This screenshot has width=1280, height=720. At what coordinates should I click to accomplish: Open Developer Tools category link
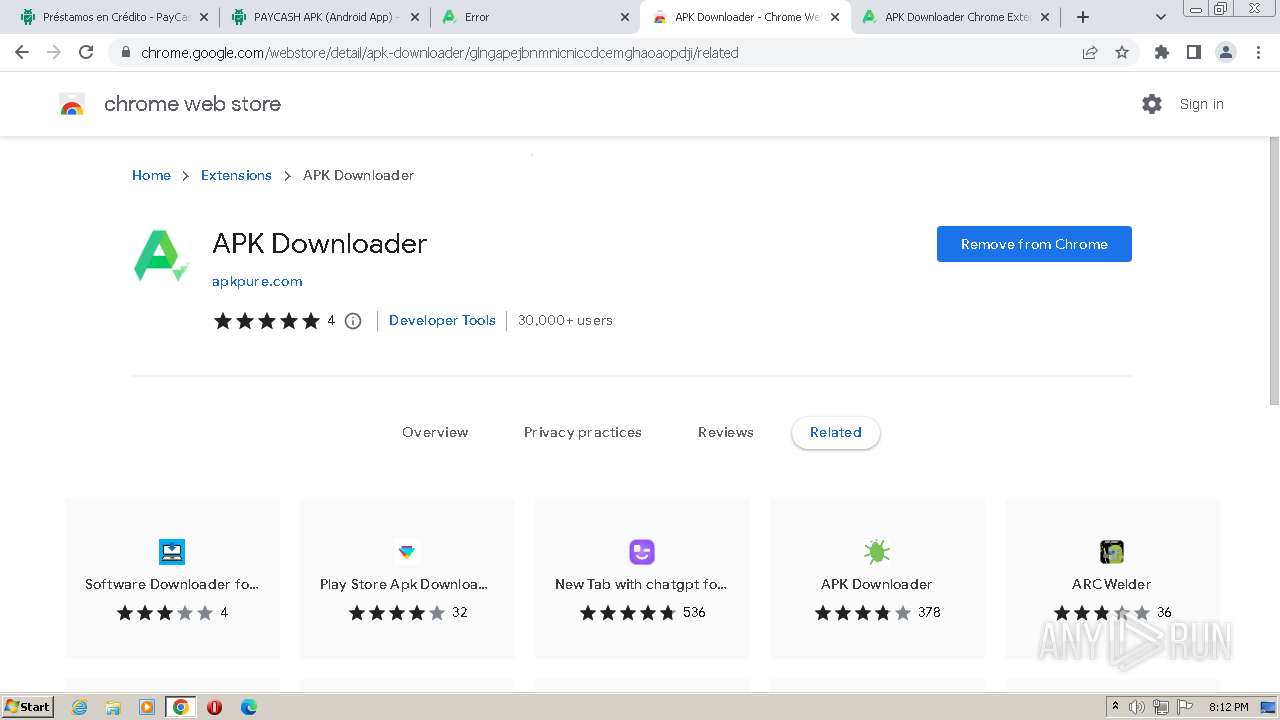(442, 320)
